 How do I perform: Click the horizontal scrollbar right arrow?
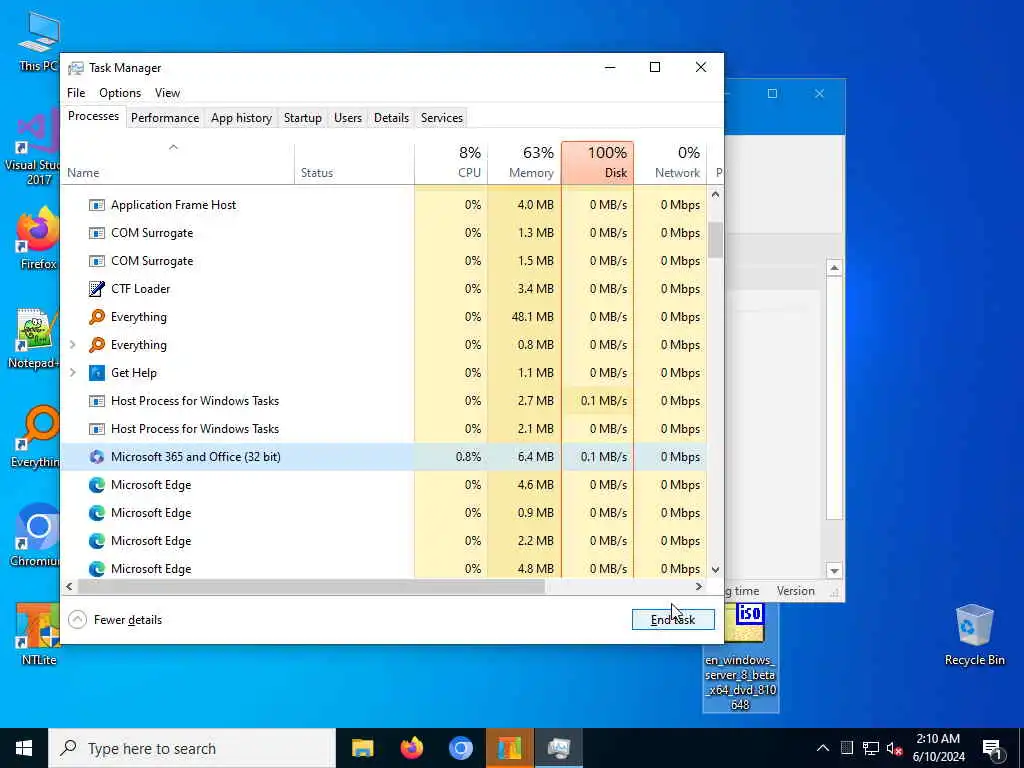(699, 586)
